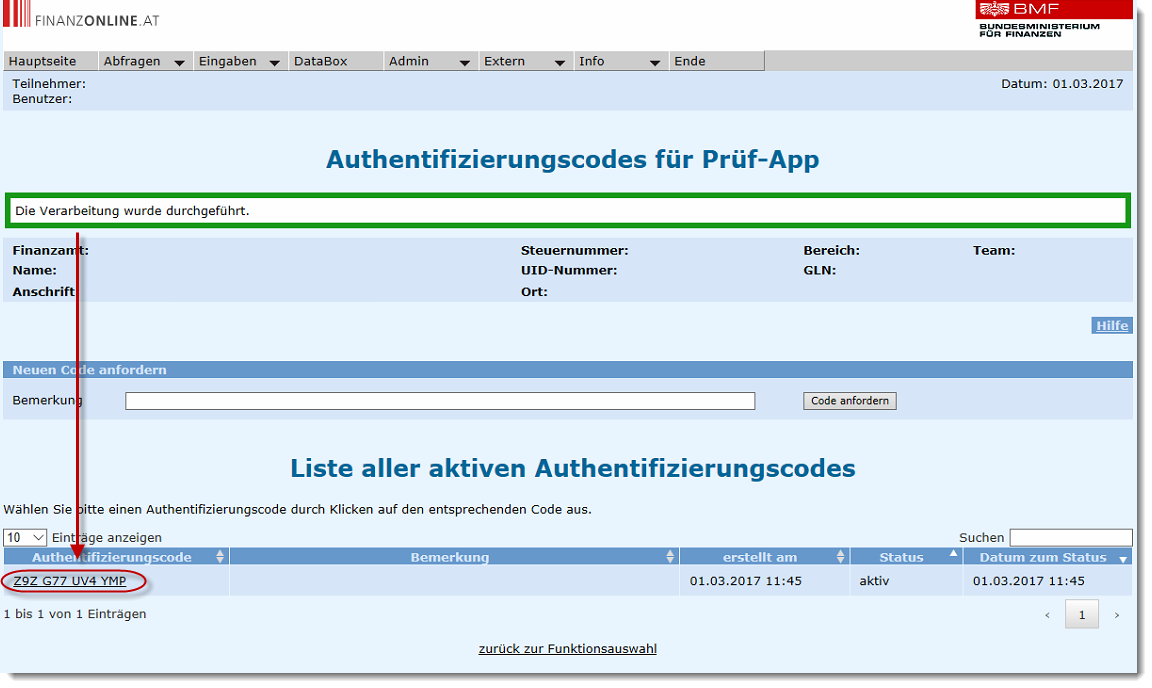Sort by 'Datum zum Status' arrow
1152x688 pixels.
pos(1123,559)
